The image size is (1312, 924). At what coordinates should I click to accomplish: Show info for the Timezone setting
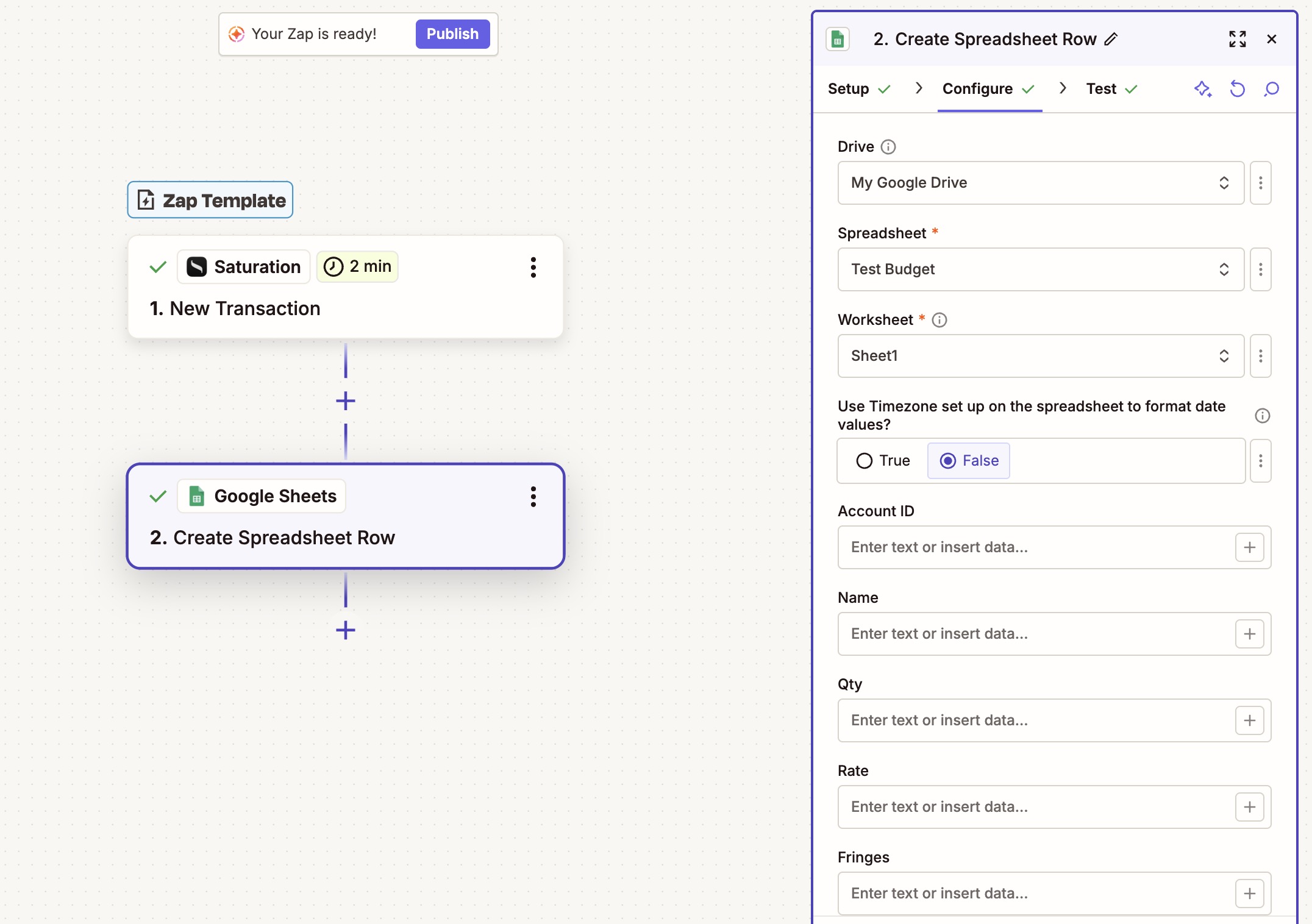[1263, 416]
